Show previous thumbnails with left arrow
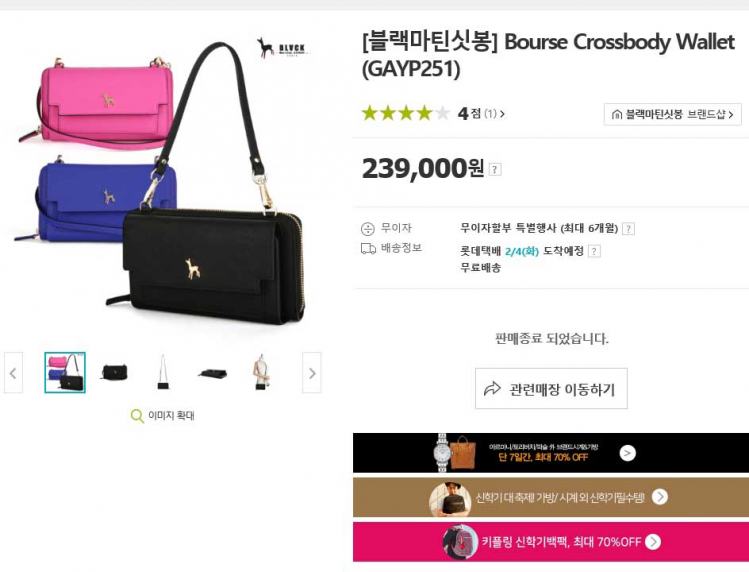This screenshot has width=749, height=572. (x=13, y=373)
